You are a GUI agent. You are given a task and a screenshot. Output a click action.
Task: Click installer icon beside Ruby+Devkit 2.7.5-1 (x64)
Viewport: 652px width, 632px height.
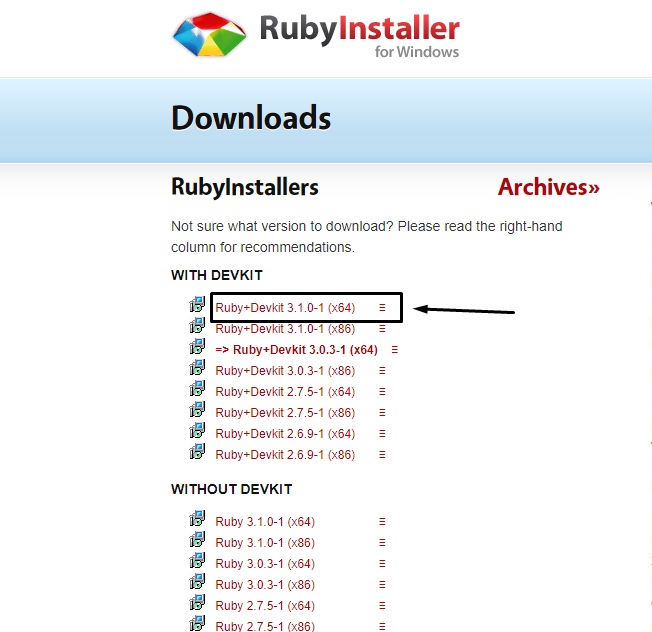198,388
